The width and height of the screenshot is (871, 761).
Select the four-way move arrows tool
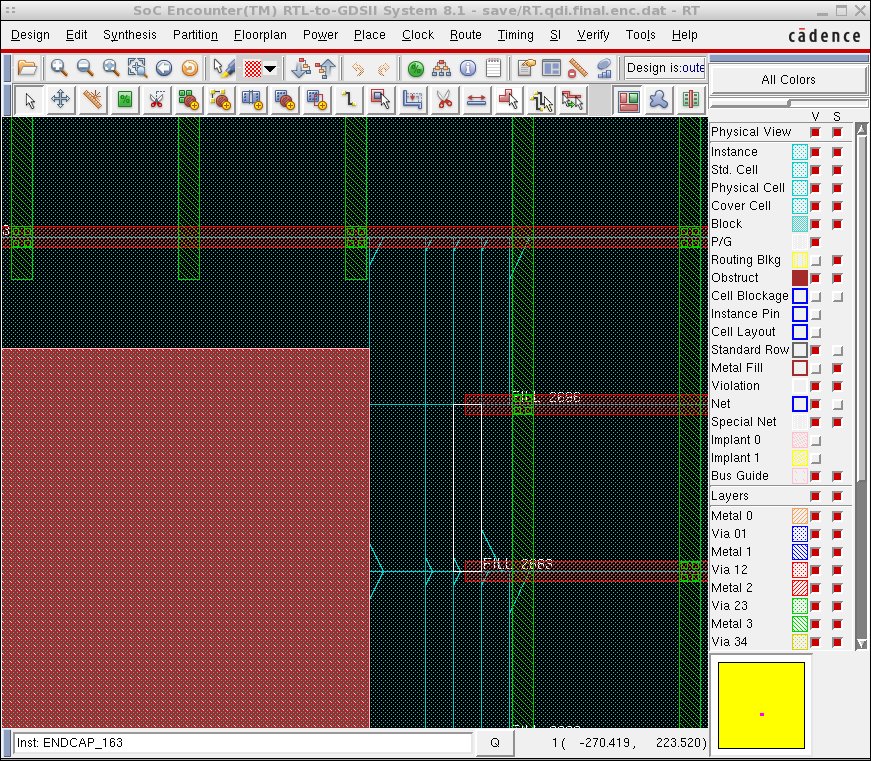[x=60, y=100]
